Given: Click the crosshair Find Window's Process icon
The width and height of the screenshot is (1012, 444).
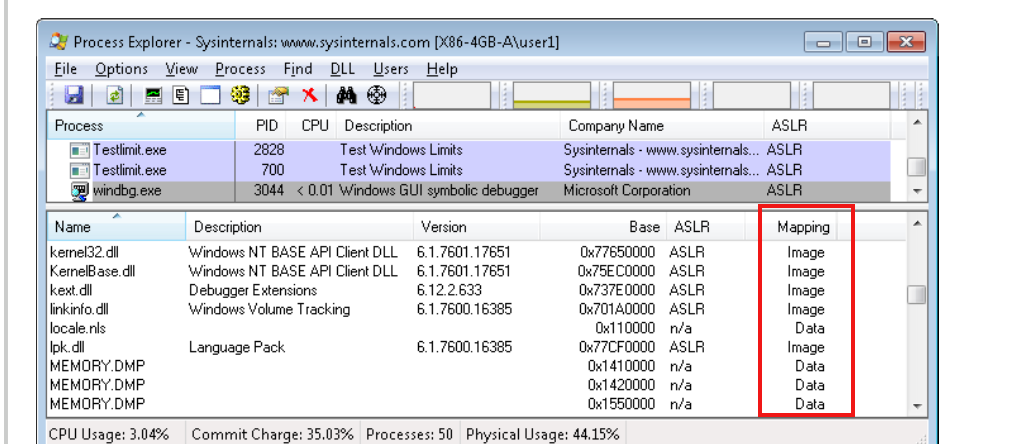Looking at the screenshot, I should (x=376, y=96).
